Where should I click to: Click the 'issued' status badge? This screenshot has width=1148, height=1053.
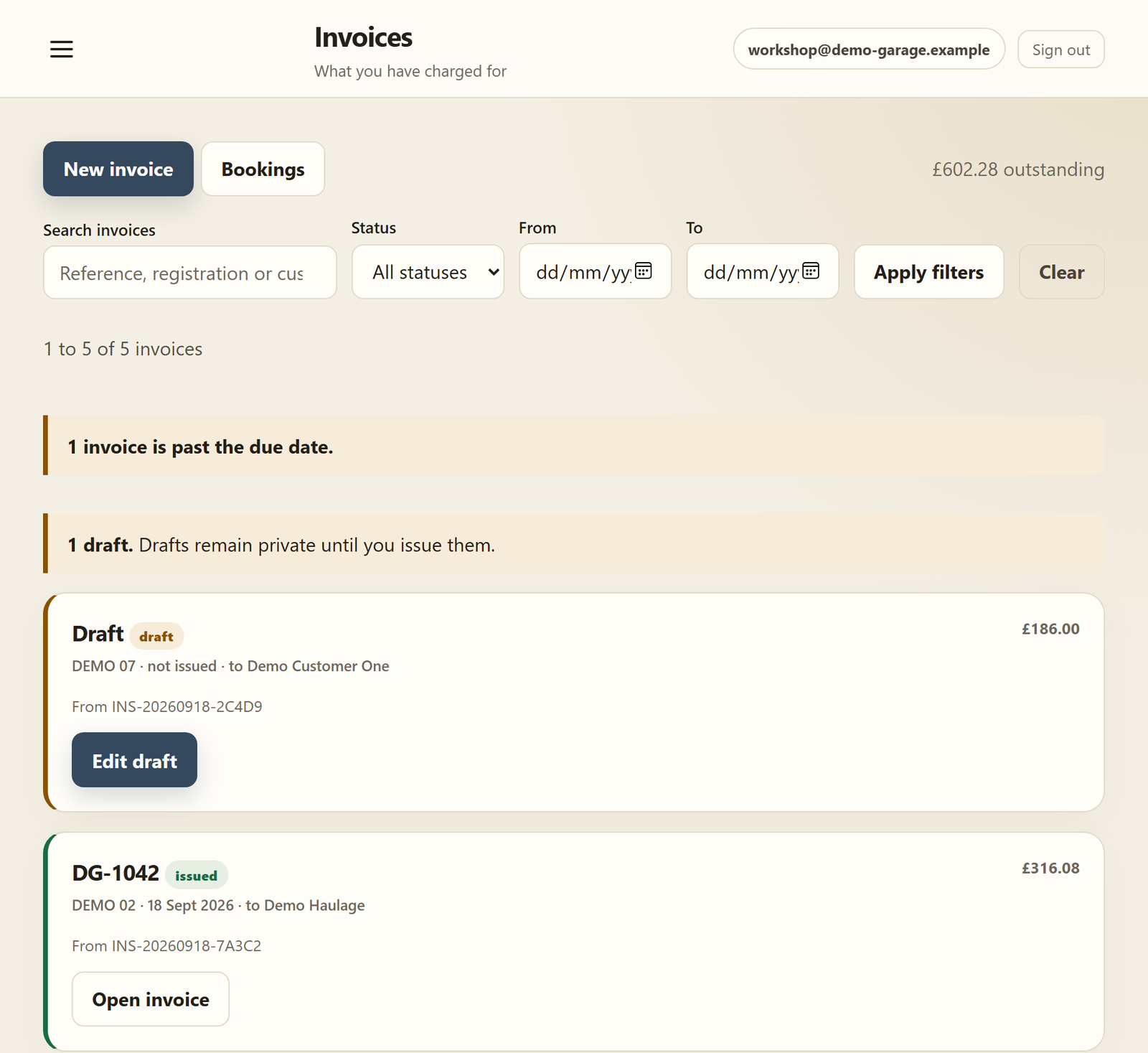[196, 875]
